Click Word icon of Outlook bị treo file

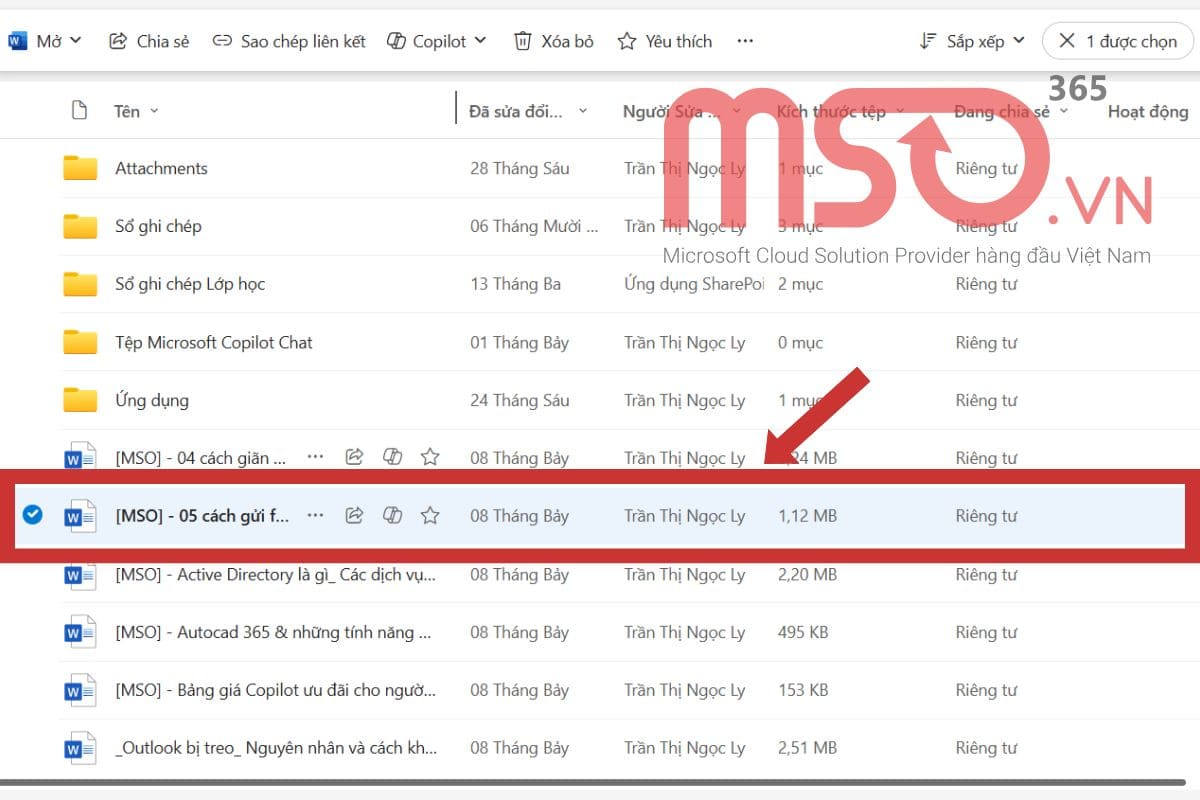[x=80, y=748]
